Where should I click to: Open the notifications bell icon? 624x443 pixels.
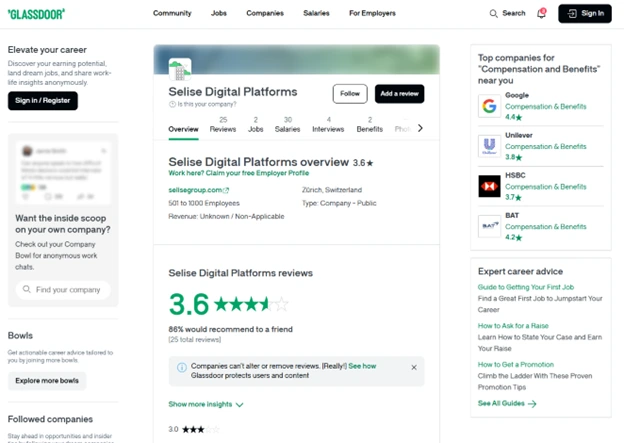point(541,13)
